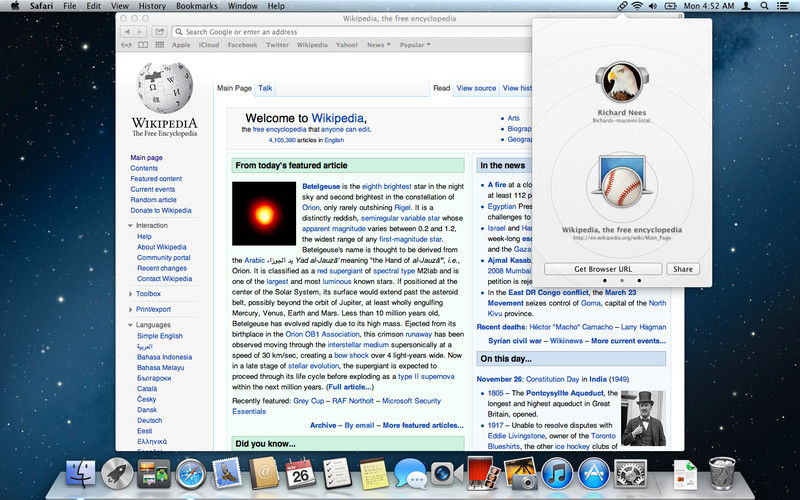Click Donate to Wikipedia link
The width and height of the screenshot is (800, 500).
(x=161, y=210)
